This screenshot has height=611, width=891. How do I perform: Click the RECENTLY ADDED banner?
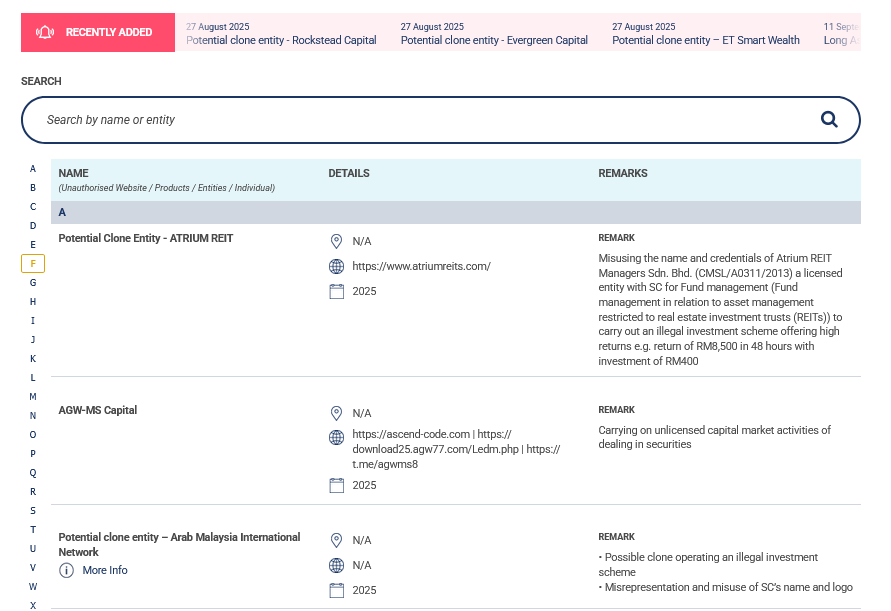98,32
